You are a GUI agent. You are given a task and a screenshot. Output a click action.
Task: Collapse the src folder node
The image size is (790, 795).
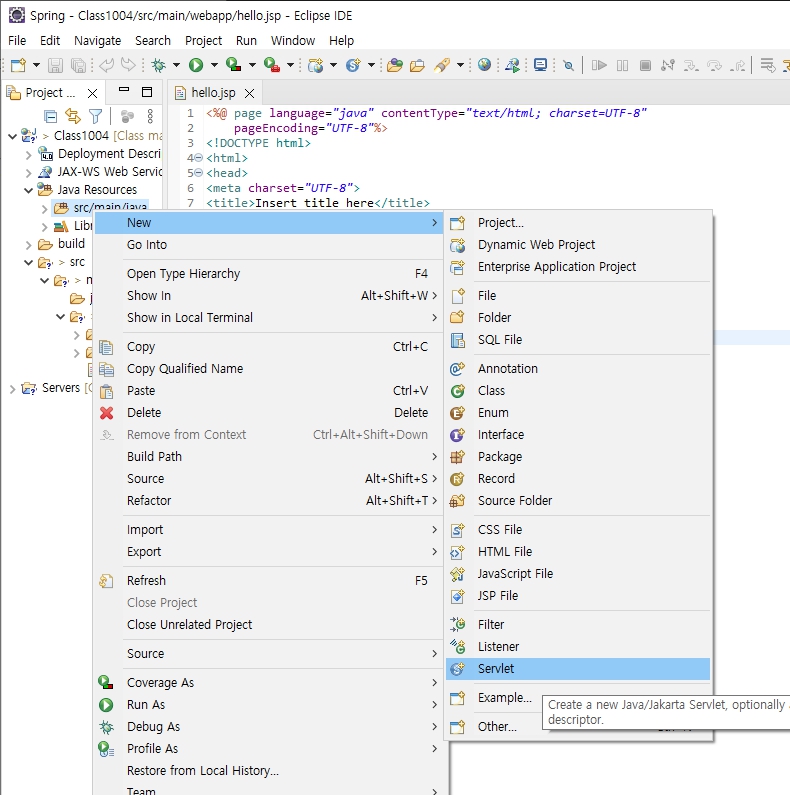[28, 262]
